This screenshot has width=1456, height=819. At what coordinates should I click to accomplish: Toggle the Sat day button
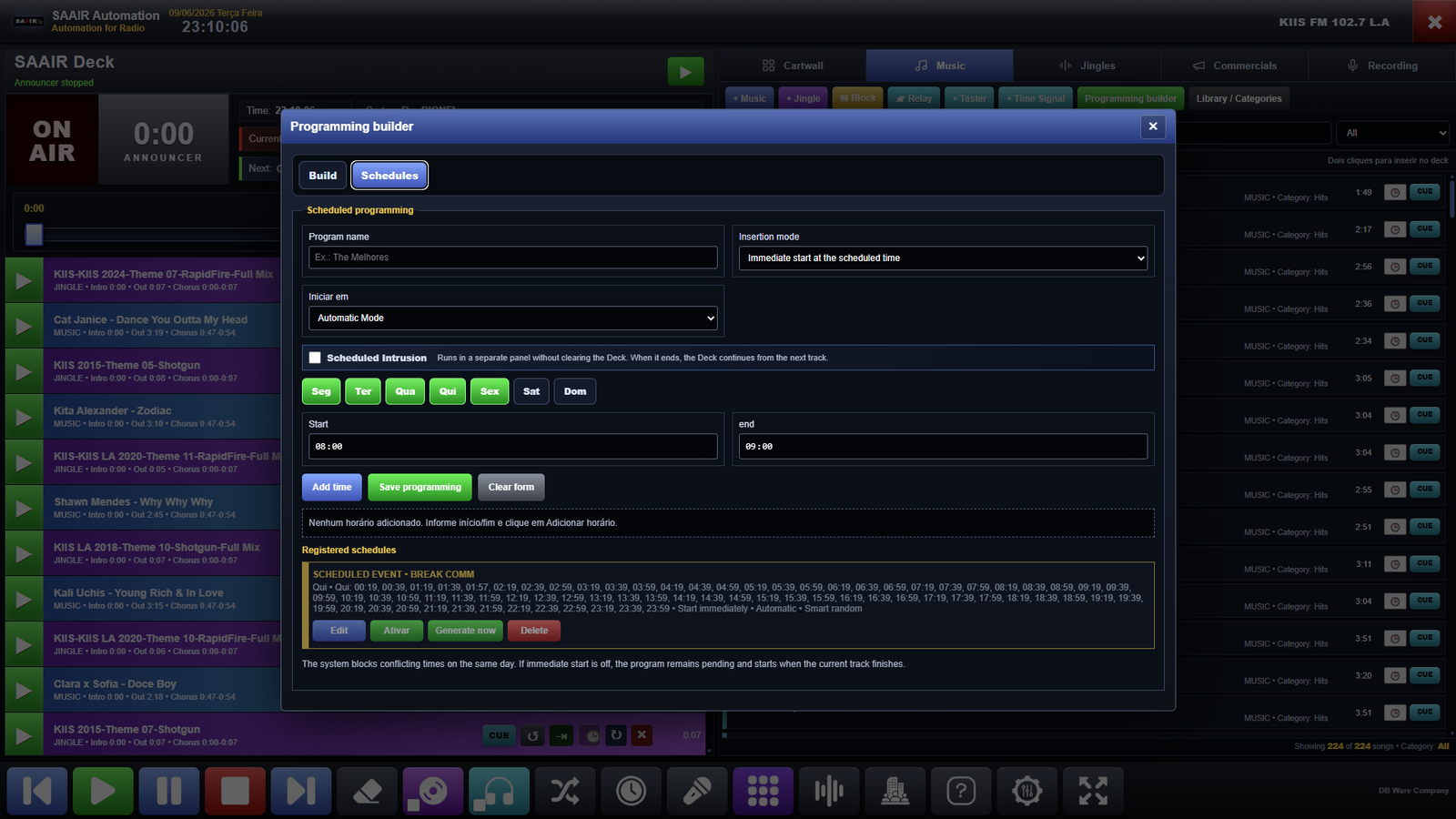(531, 391)
